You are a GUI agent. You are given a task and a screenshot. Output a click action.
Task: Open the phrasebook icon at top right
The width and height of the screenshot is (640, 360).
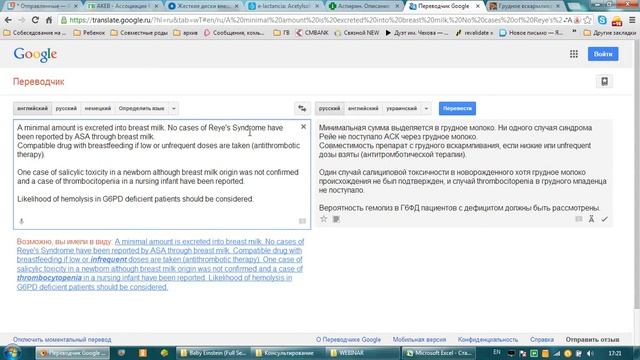pos(604,81)
